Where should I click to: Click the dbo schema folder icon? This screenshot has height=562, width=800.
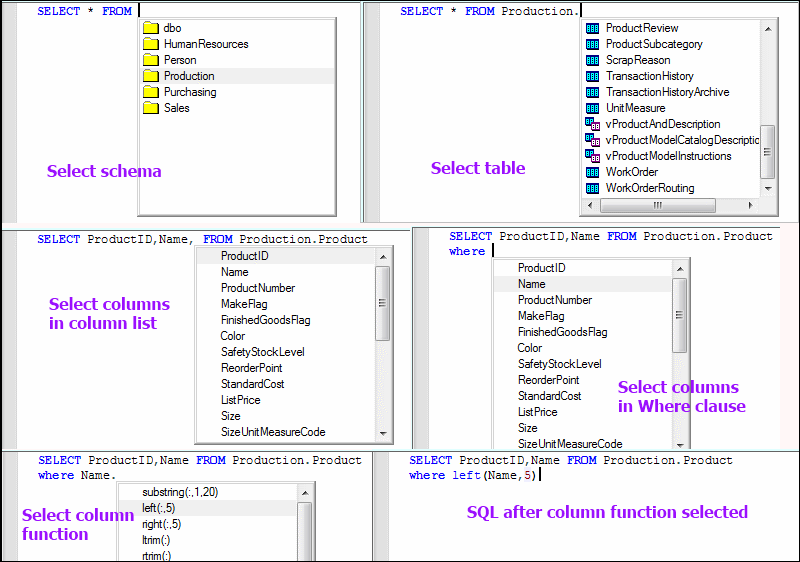151,28
